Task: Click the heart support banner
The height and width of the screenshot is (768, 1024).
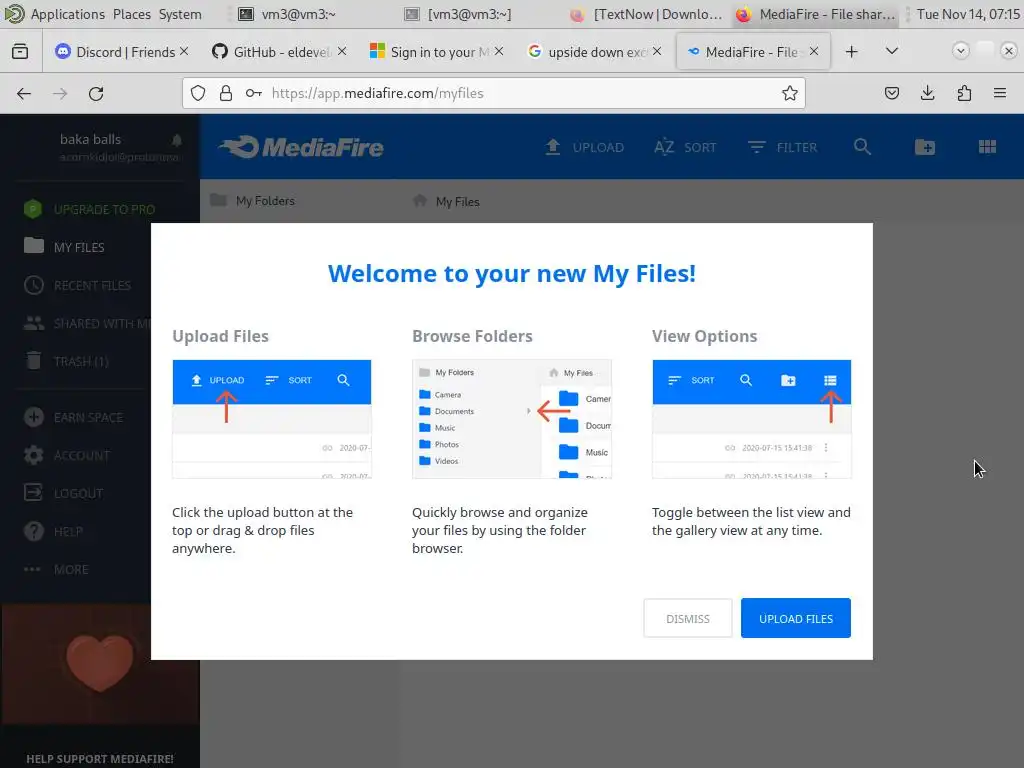Action: pos(100,664)
